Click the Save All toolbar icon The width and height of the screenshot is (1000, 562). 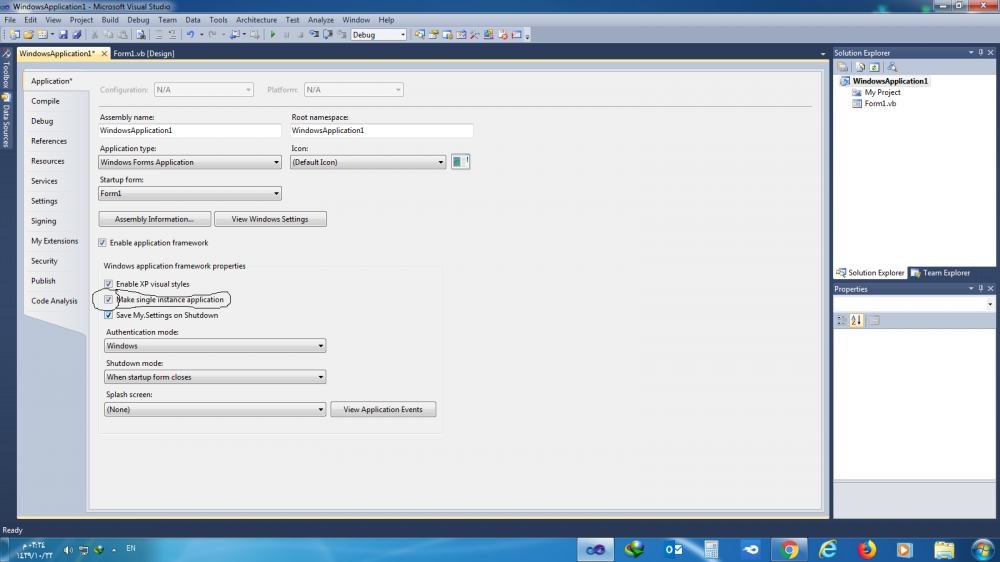click(77, 34)
